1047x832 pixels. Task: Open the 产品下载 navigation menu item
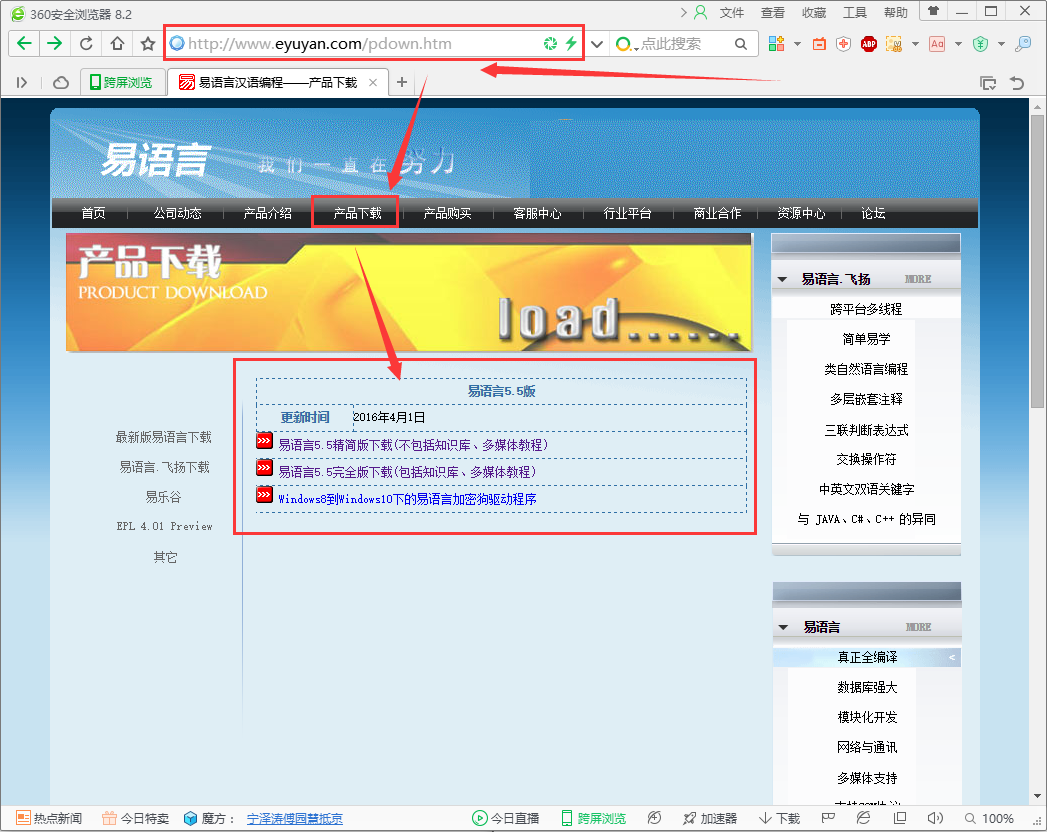[357, 213]
